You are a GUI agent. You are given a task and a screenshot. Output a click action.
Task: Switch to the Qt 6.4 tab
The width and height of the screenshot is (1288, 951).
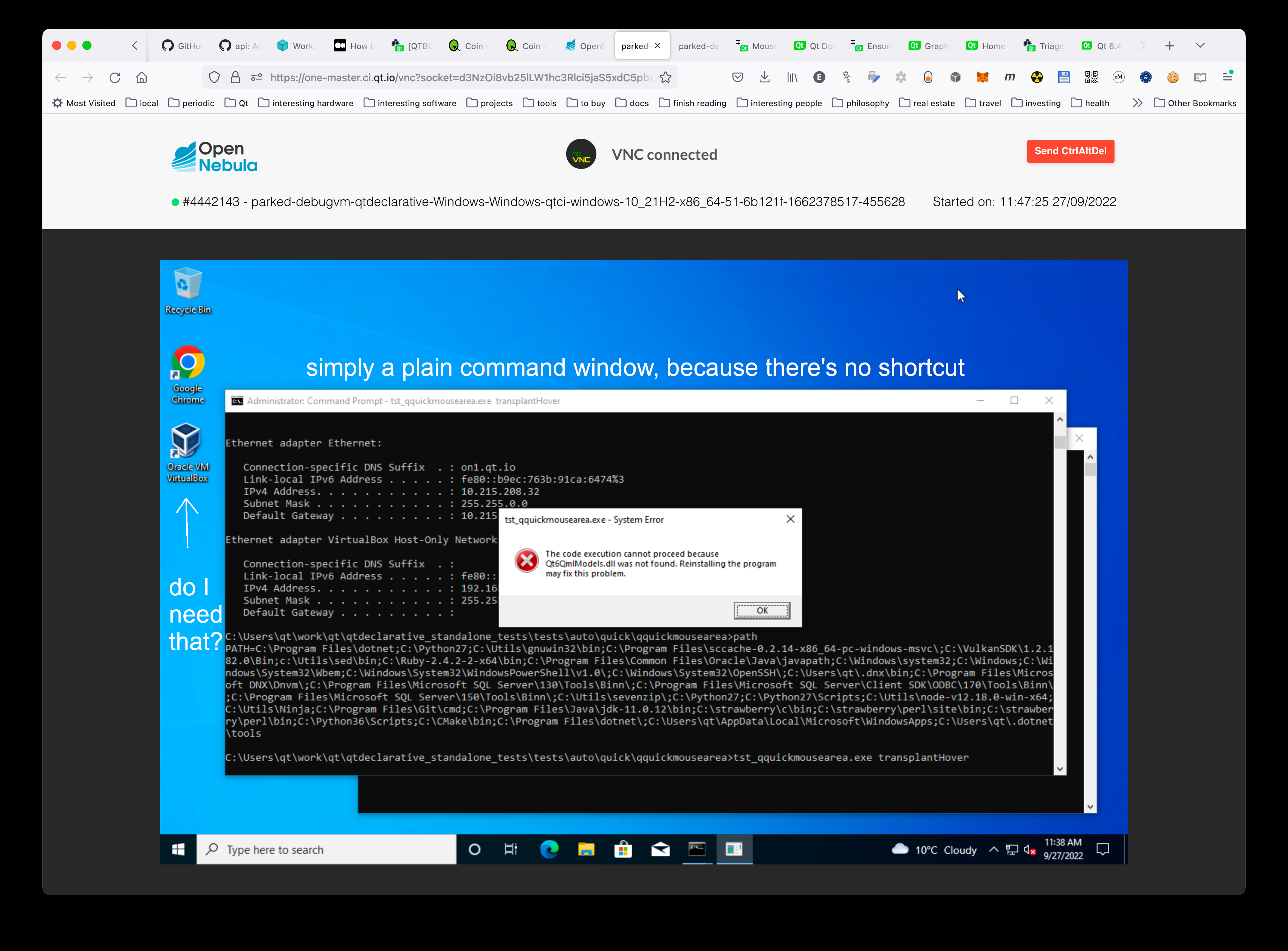1102,46
